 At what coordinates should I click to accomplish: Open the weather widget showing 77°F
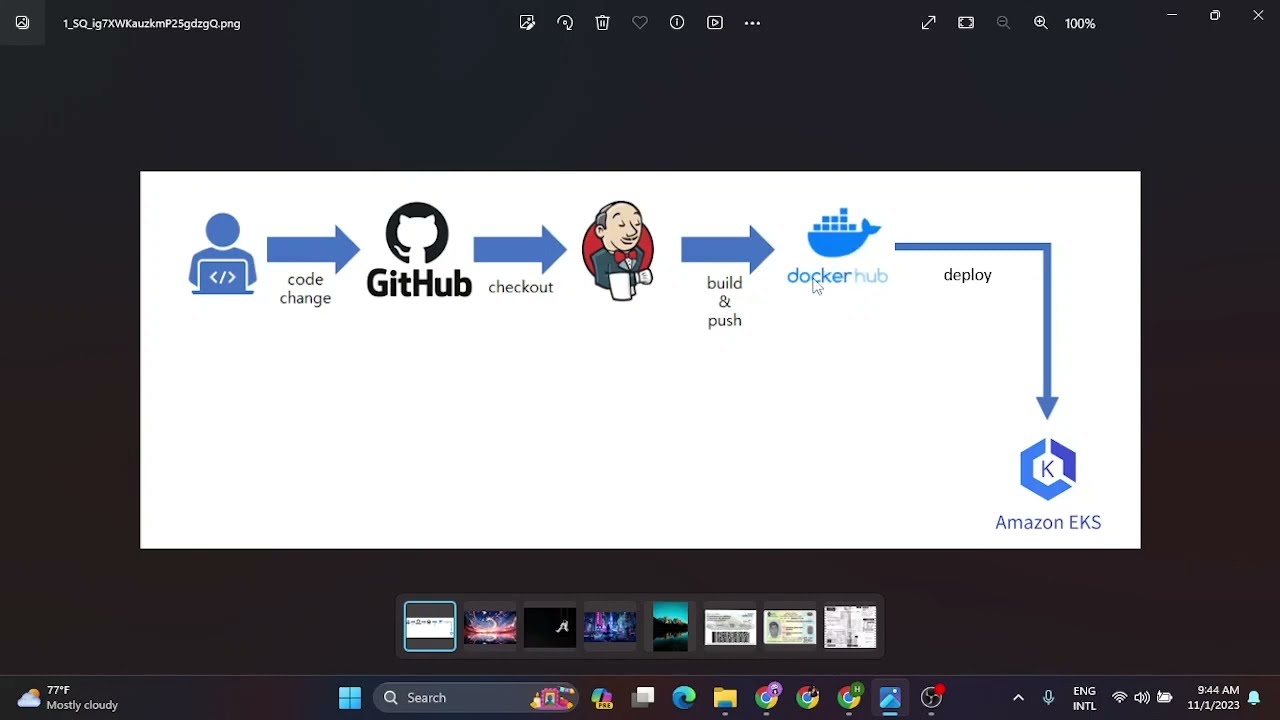click(68, 698)
